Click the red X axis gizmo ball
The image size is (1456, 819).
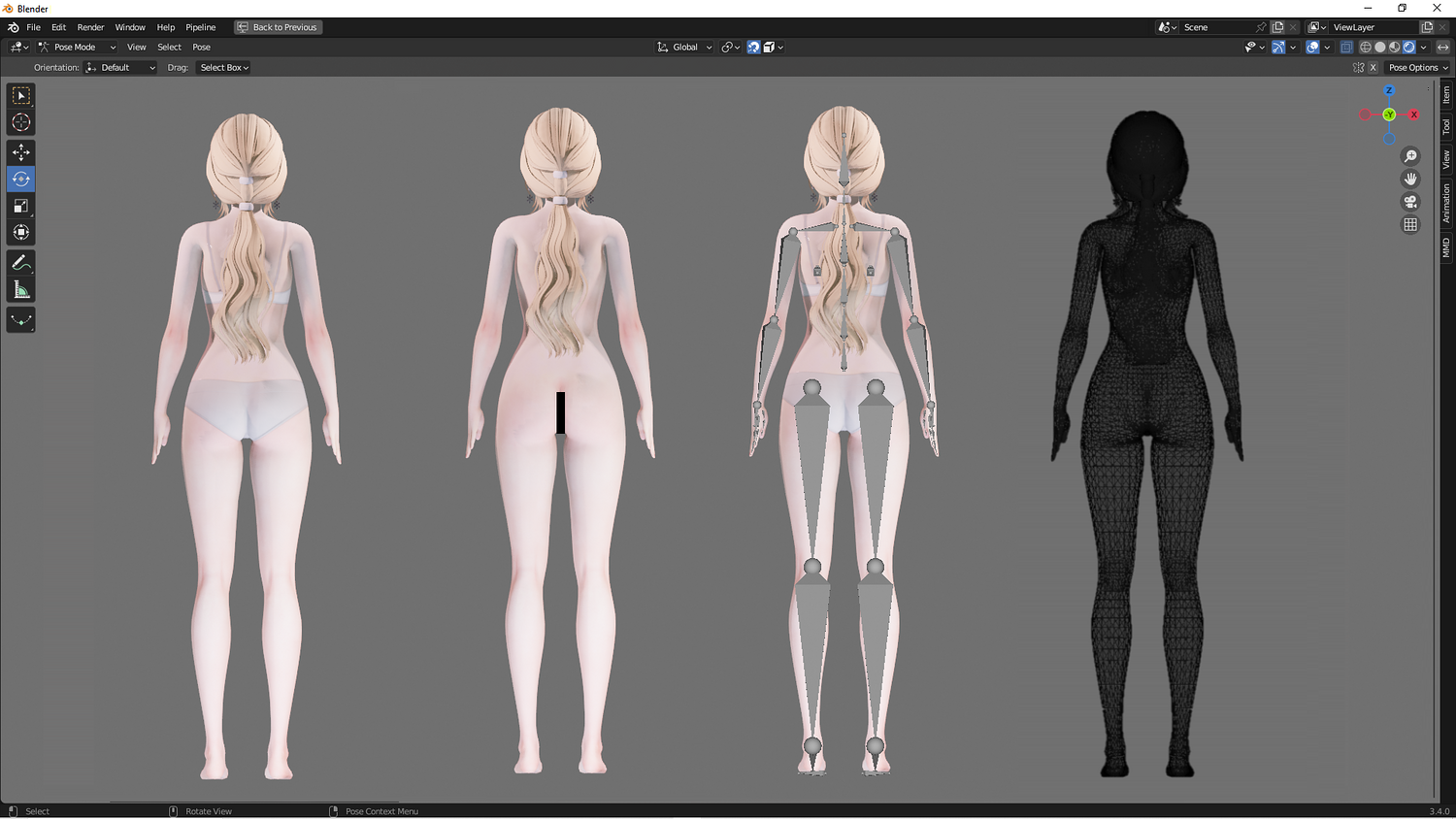coord(1414,115)
